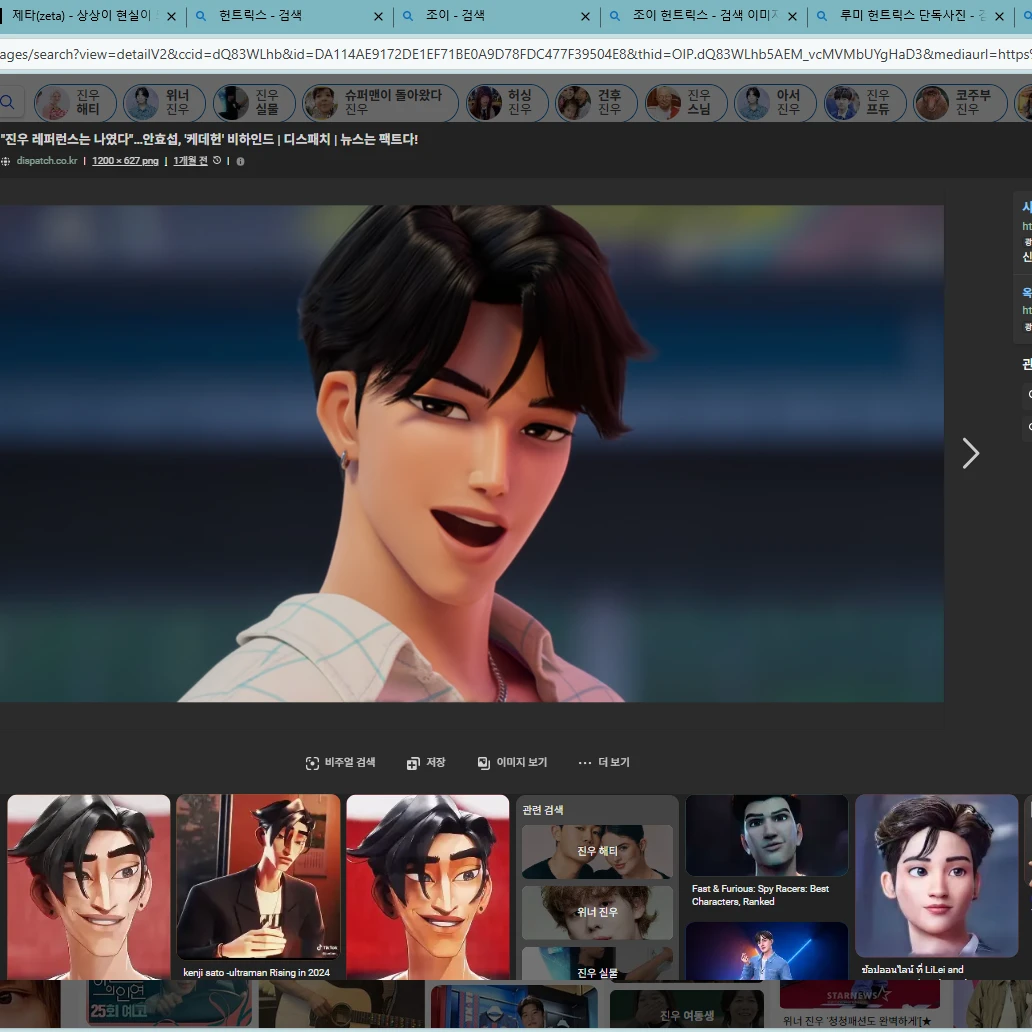Select the 위너 진우 suggestion chip
This screenshot has height=1032, width=1032.
[x=165, y=103]
